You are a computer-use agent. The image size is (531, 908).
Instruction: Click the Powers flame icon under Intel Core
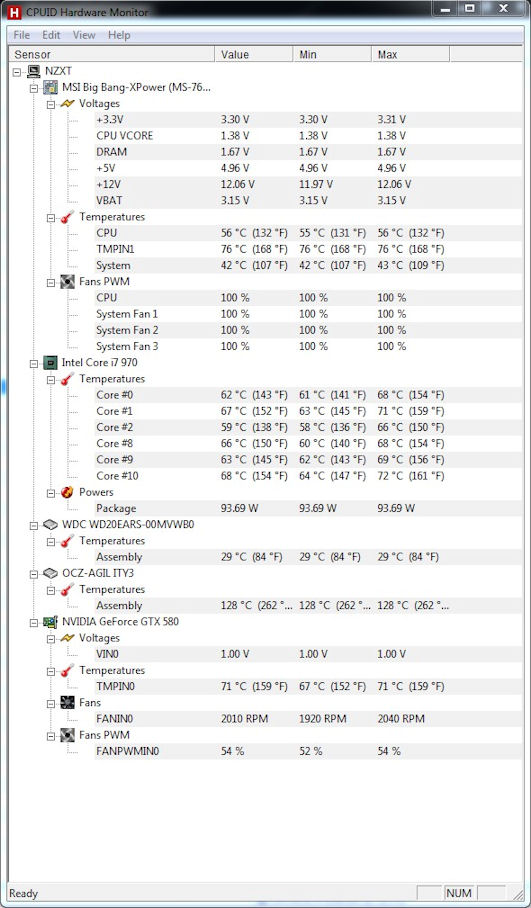[68, 492]
